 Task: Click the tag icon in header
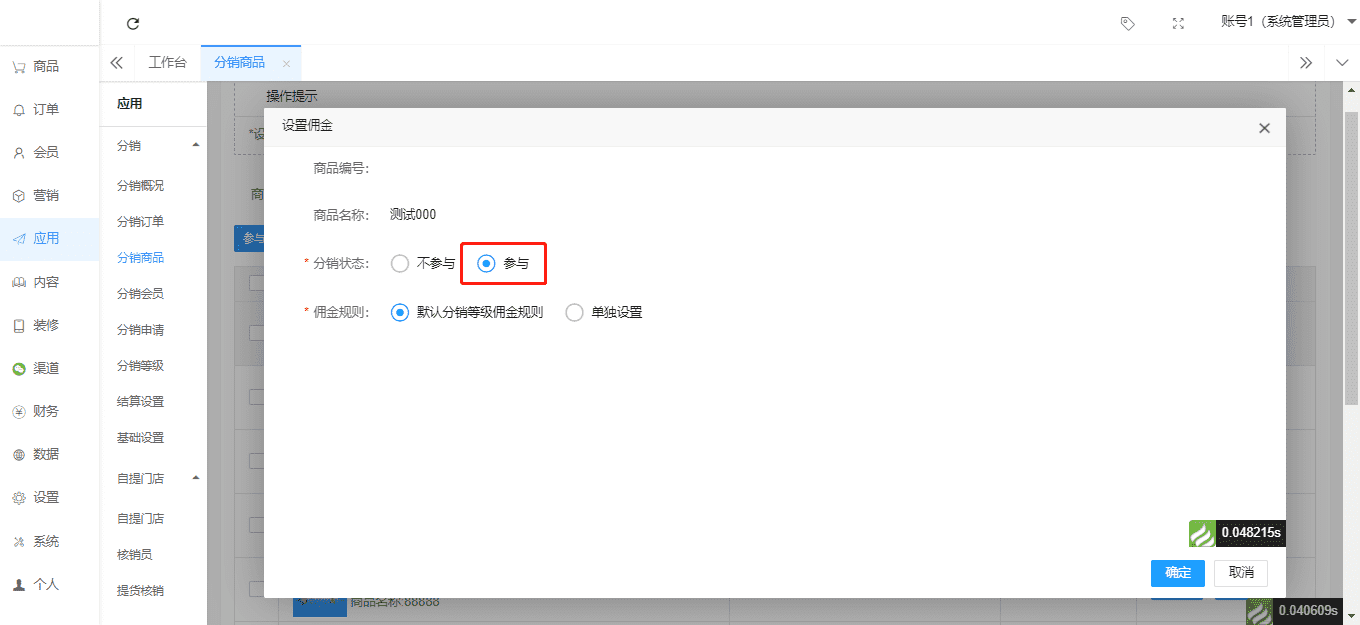[x=1127, y=23]
